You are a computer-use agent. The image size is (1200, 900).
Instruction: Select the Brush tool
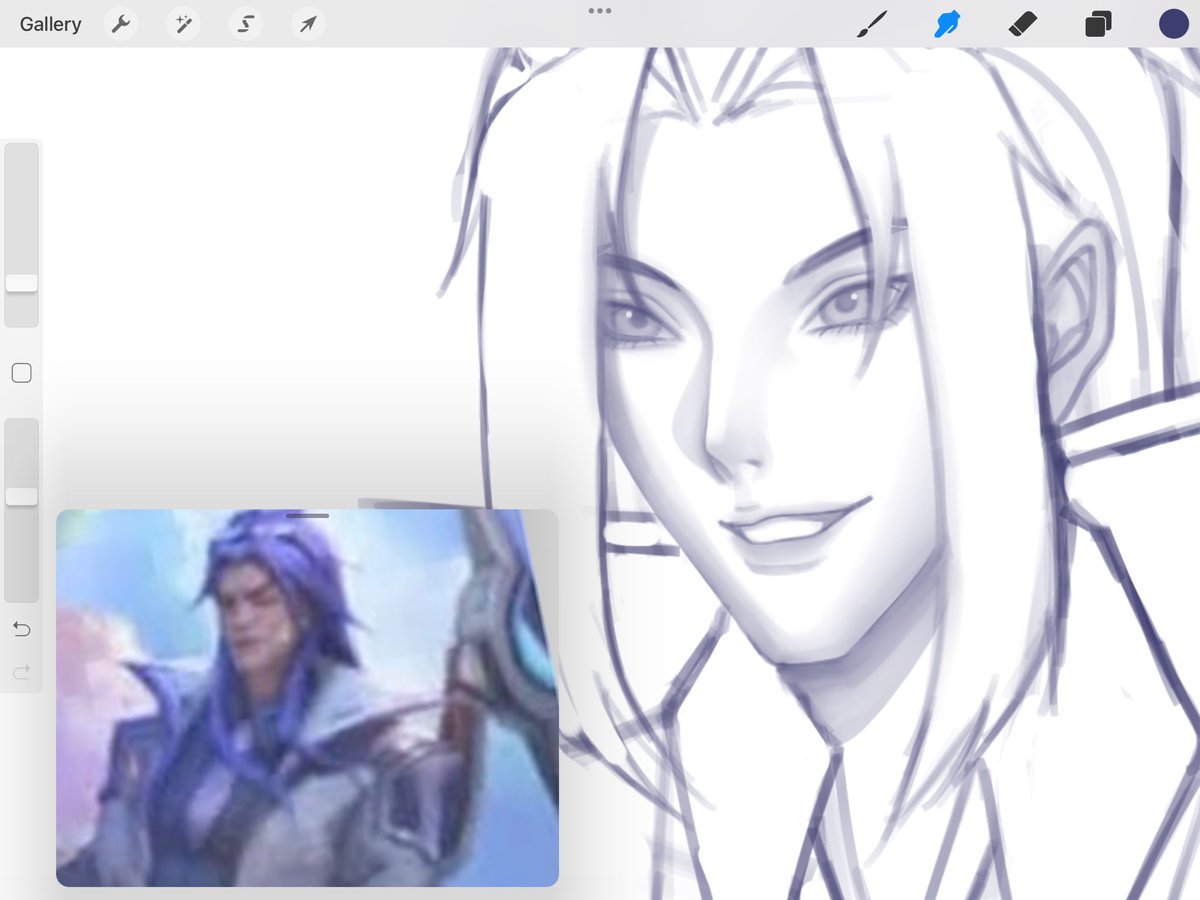point(872,24)
